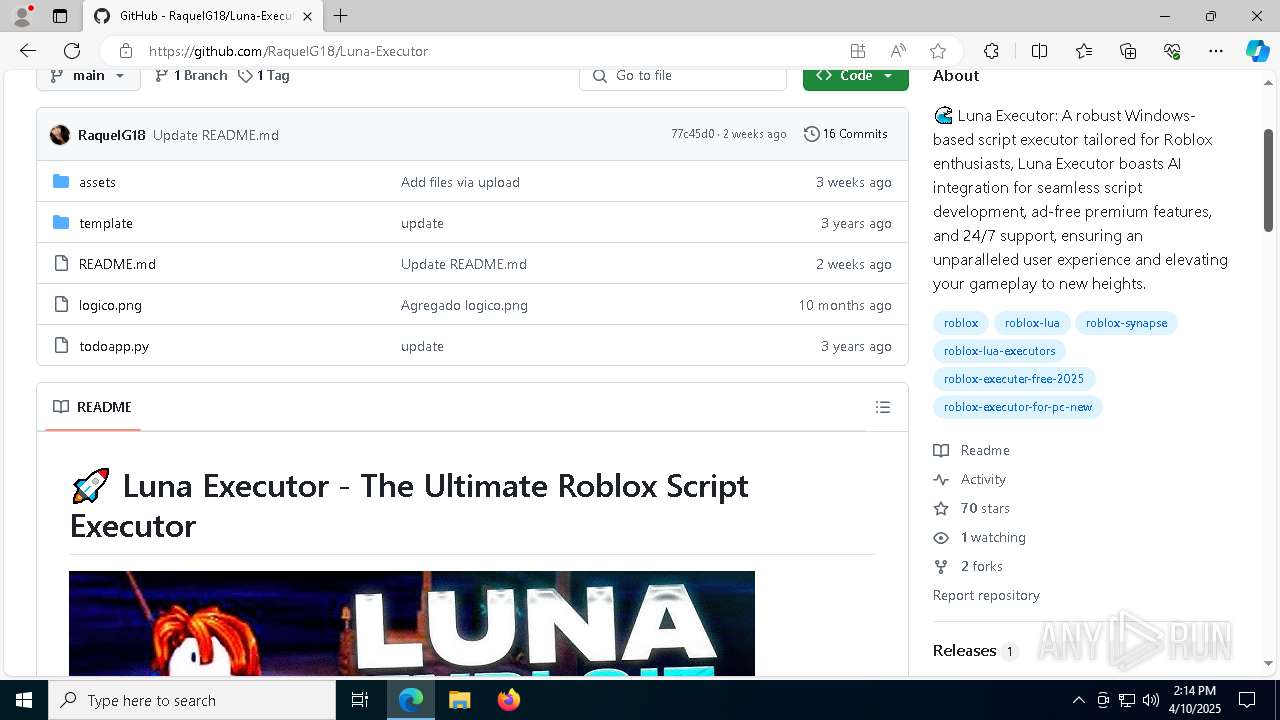Open the todoapp.py file

pyautogui.click(x=114, y=346)
